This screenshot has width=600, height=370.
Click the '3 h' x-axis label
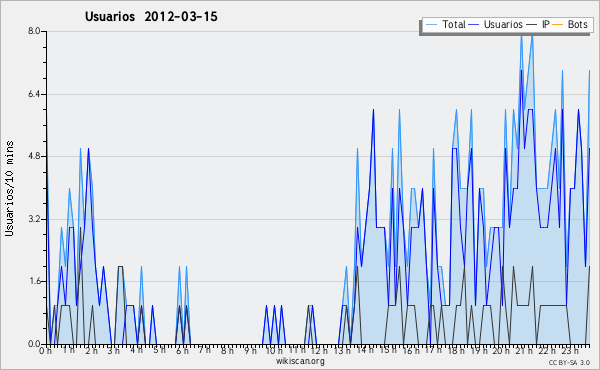click(x=114, y=350)
